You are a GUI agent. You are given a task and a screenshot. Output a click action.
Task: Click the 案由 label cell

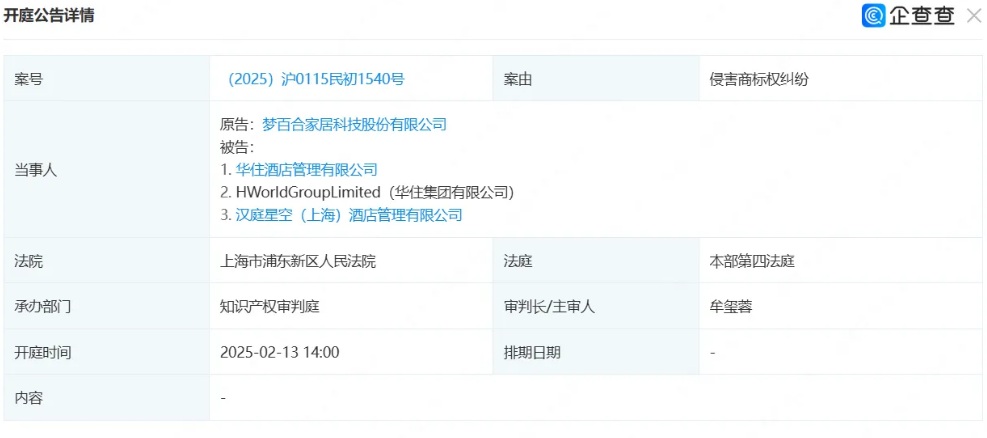pos(595,79)
